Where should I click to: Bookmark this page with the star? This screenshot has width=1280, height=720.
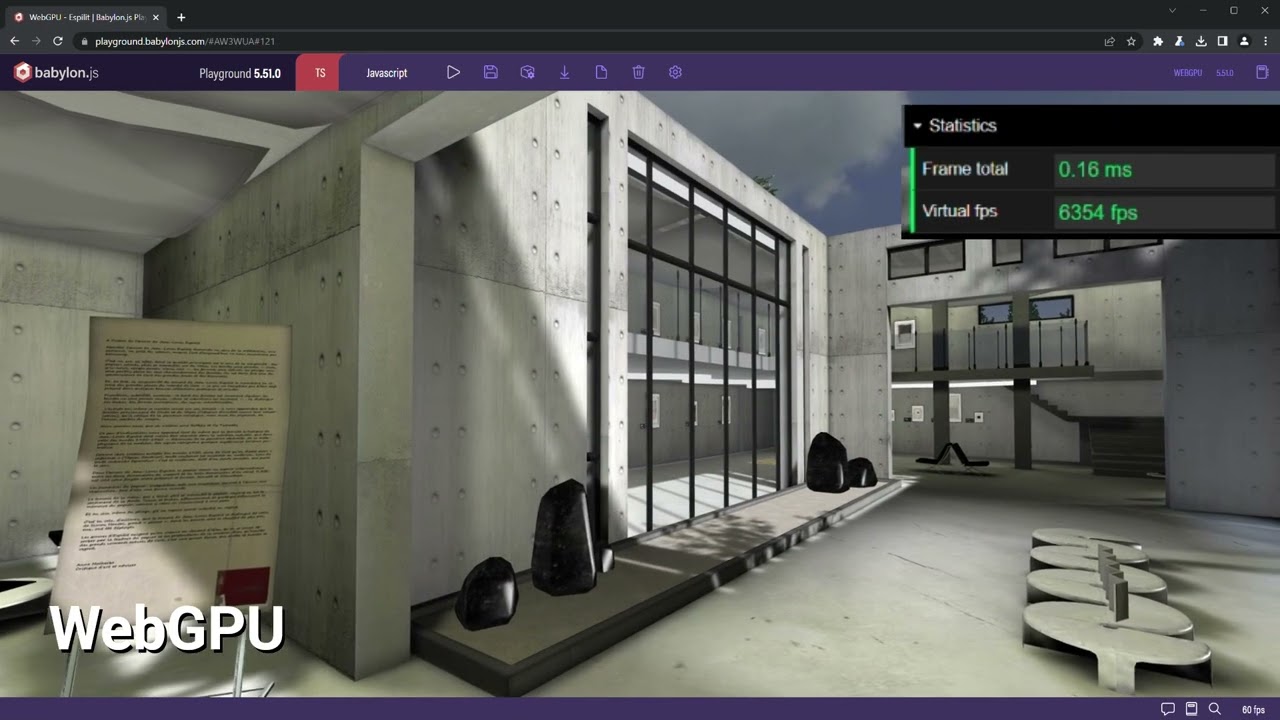pos(1131,41)
